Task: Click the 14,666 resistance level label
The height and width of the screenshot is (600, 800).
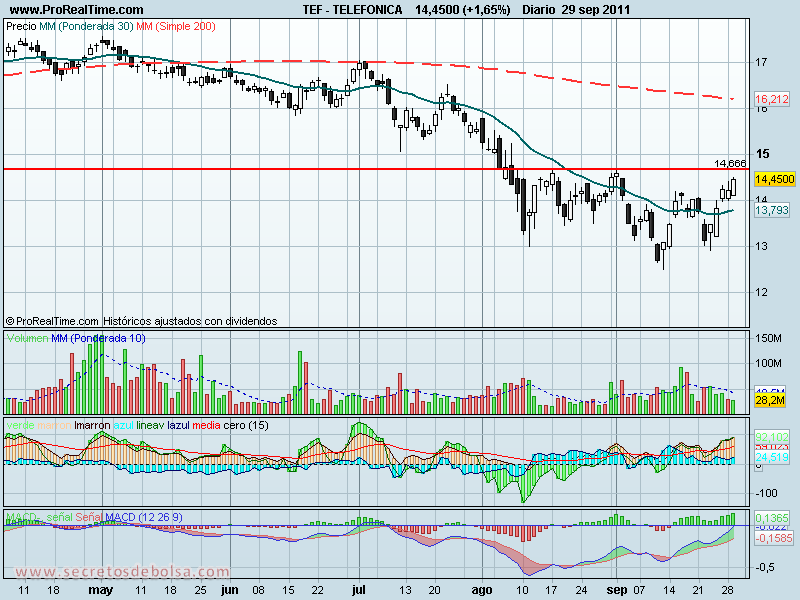Action: point(730,163)
